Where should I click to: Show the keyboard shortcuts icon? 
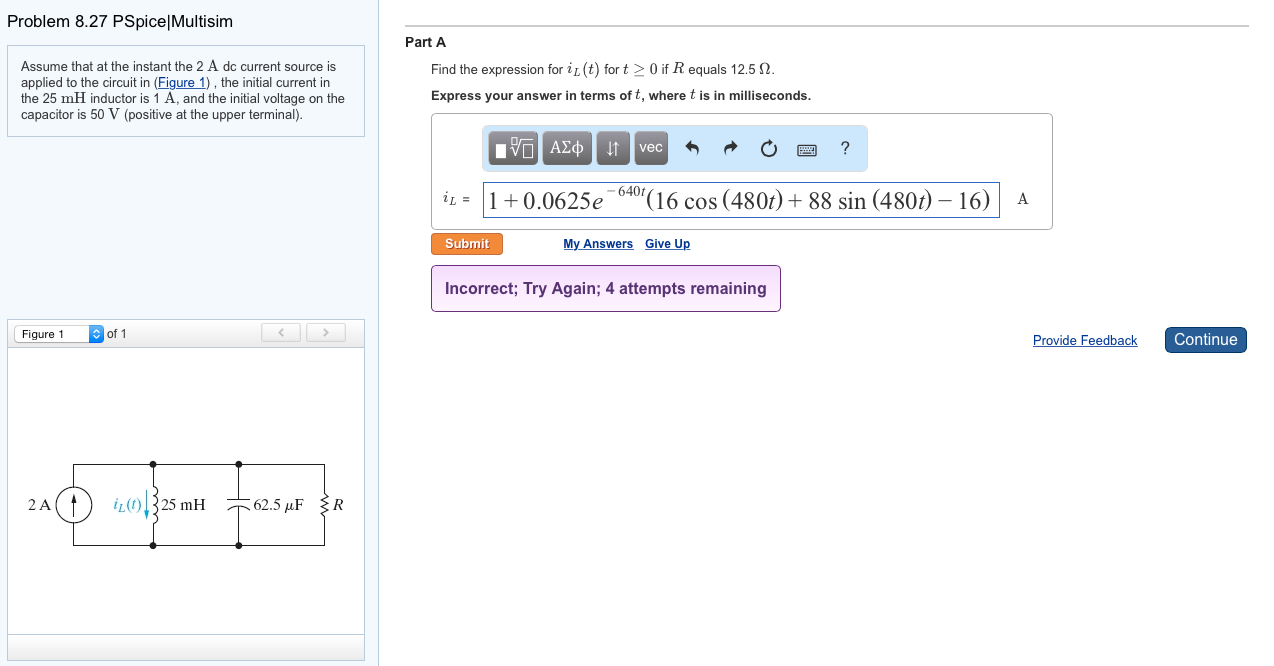(x=807, y=150)
